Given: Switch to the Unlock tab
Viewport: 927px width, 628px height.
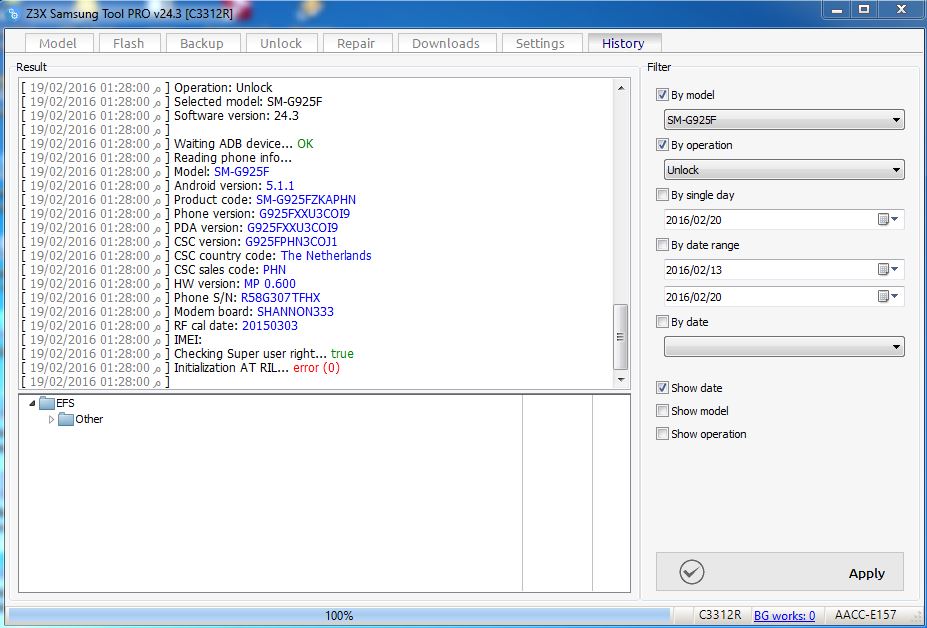Looking at the screenshot, I should [x=281, y=43].
